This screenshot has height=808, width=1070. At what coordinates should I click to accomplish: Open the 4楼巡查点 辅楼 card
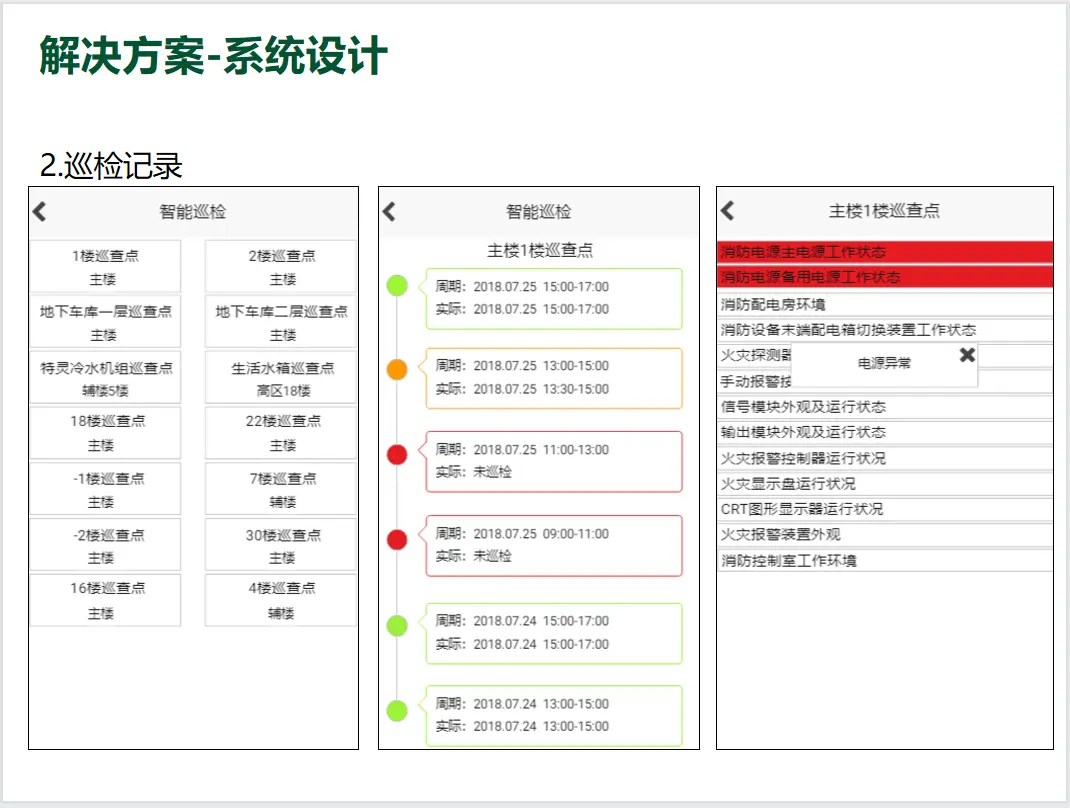pos(281,601)
